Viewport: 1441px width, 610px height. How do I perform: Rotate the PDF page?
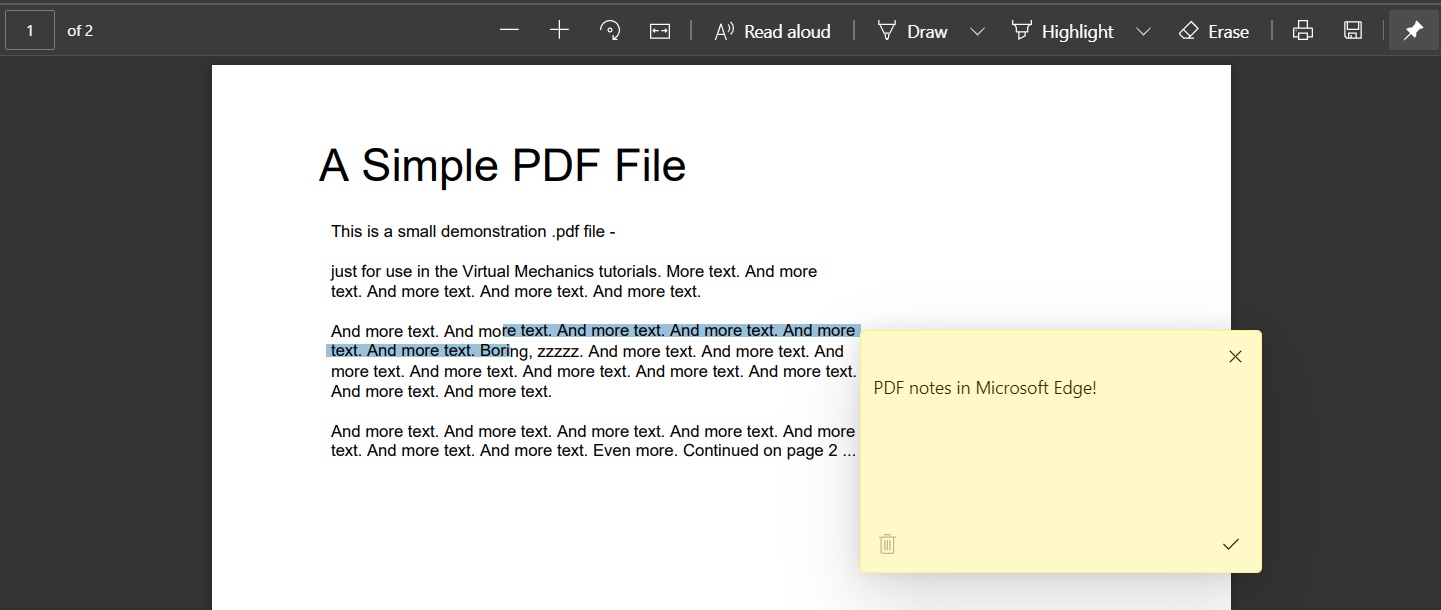pyautogui.click(x=609, y=31)
